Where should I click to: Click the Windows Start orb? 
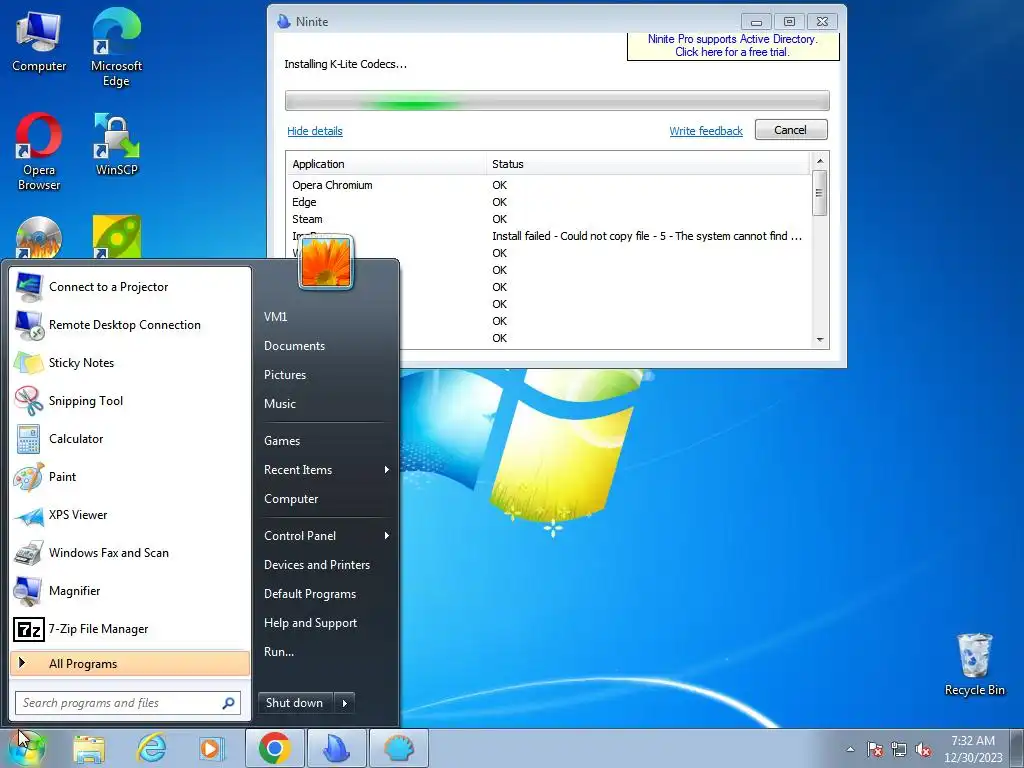26,748
